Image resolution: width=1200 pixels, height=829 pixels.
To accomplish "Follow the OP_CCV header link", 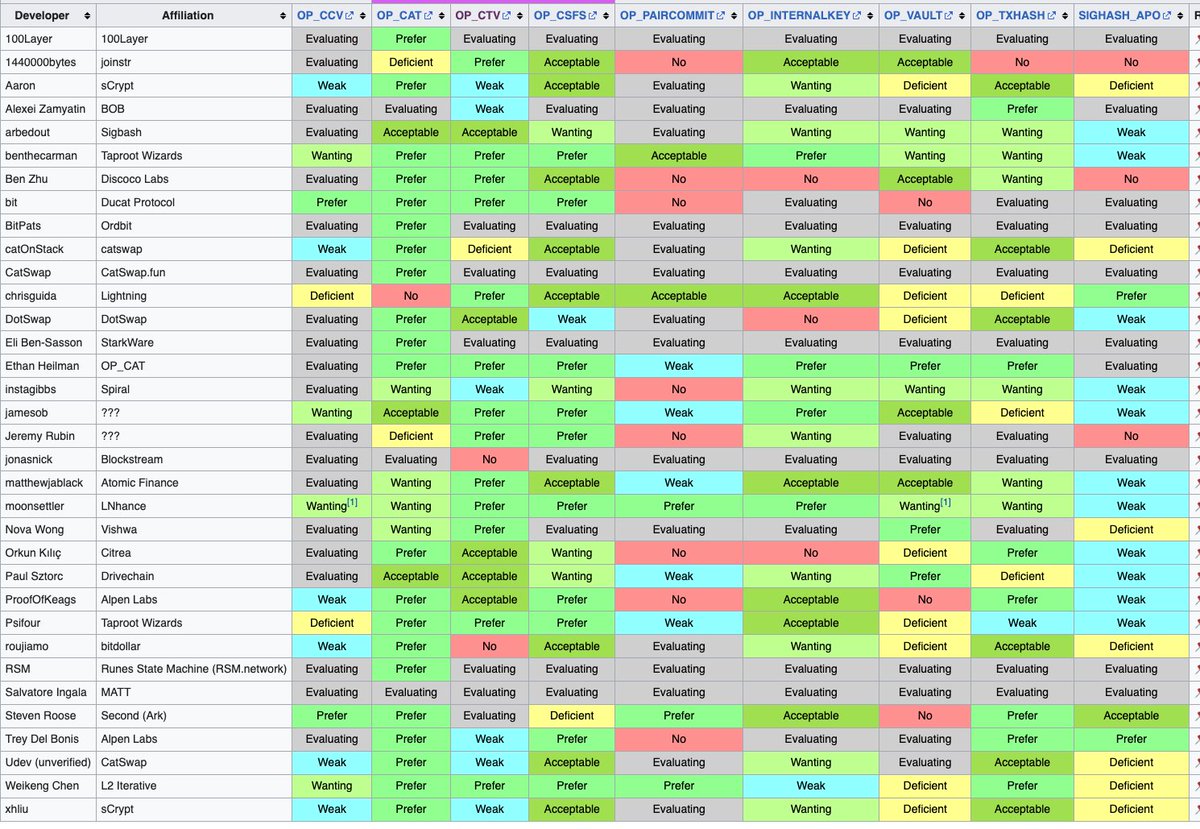I will click(320, 16).
